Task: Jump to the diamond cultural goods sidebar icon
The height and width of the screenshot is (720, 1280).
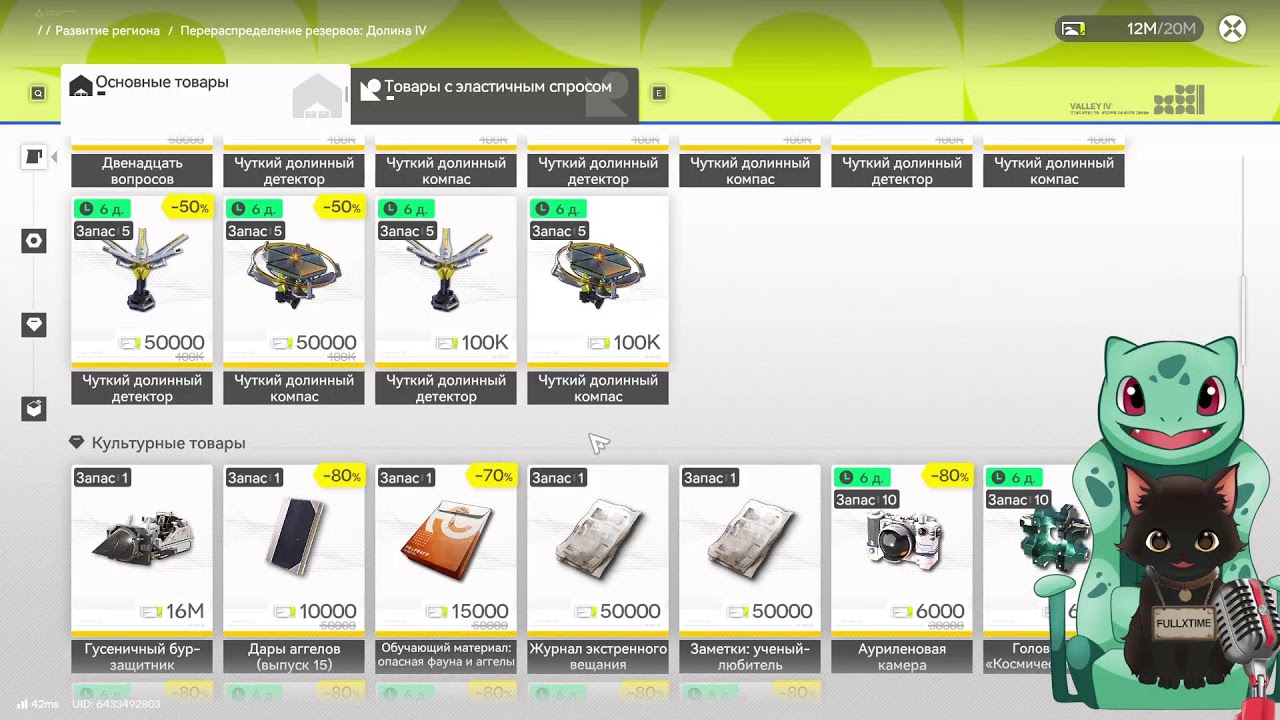Action: 34,325
